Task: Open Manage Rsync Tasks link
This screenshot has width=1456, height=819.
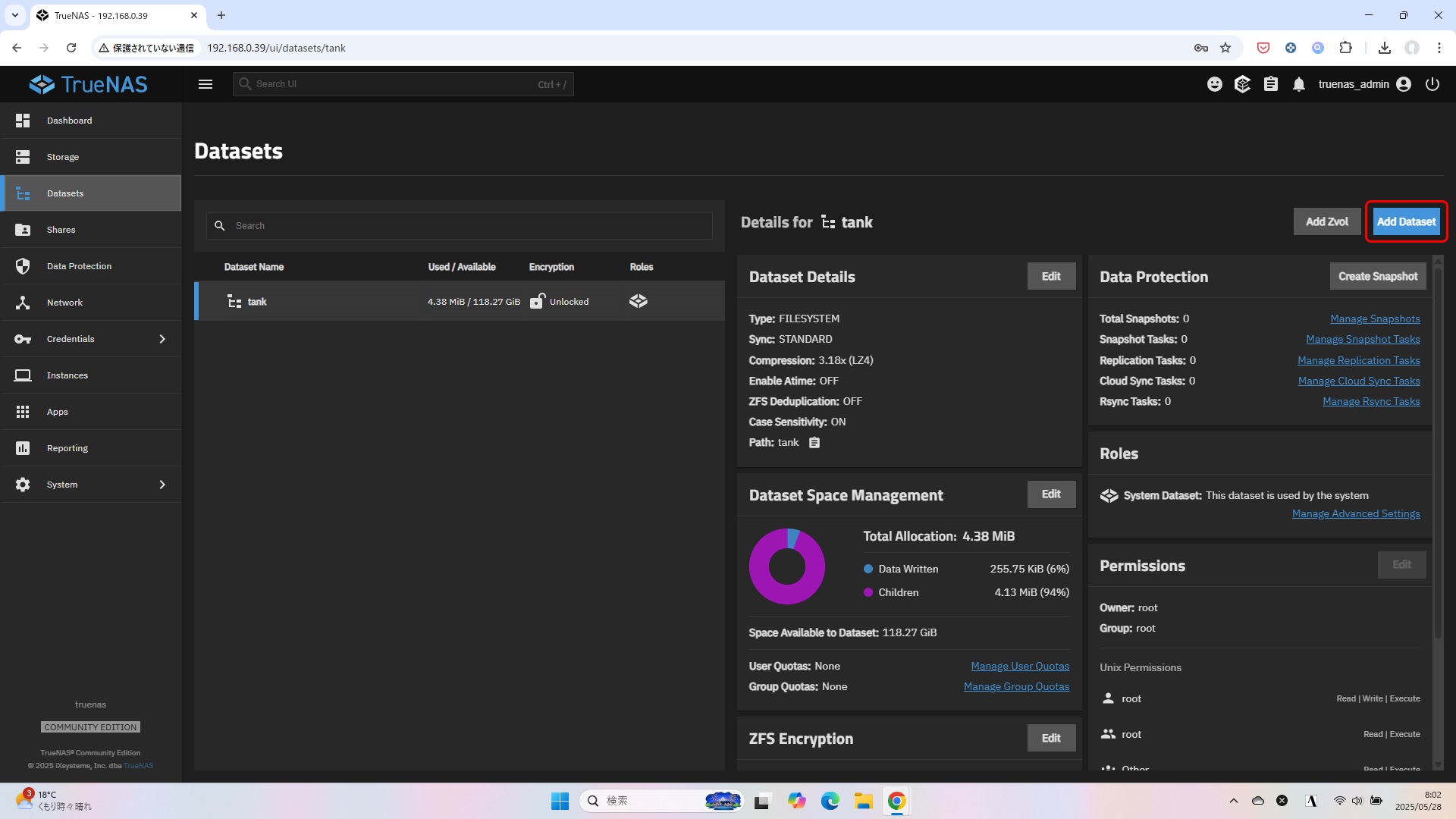Action: pos(1371,401)
